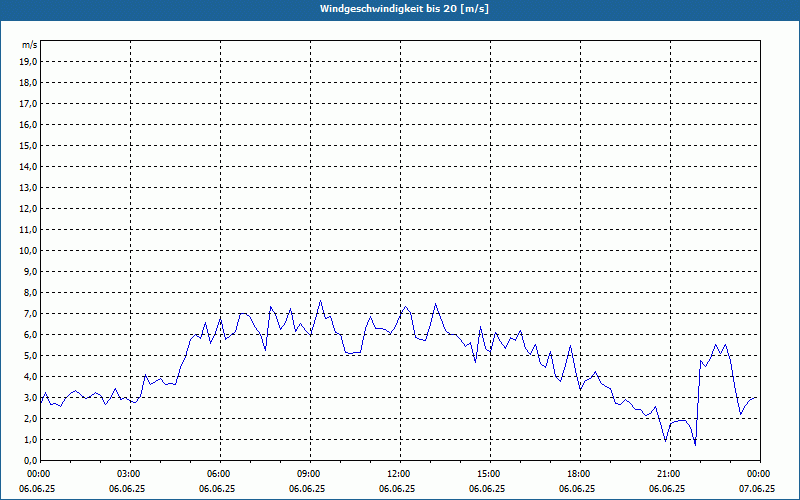
Task: Click the '18:00' time axis label
Action: [x=581, y=474]
